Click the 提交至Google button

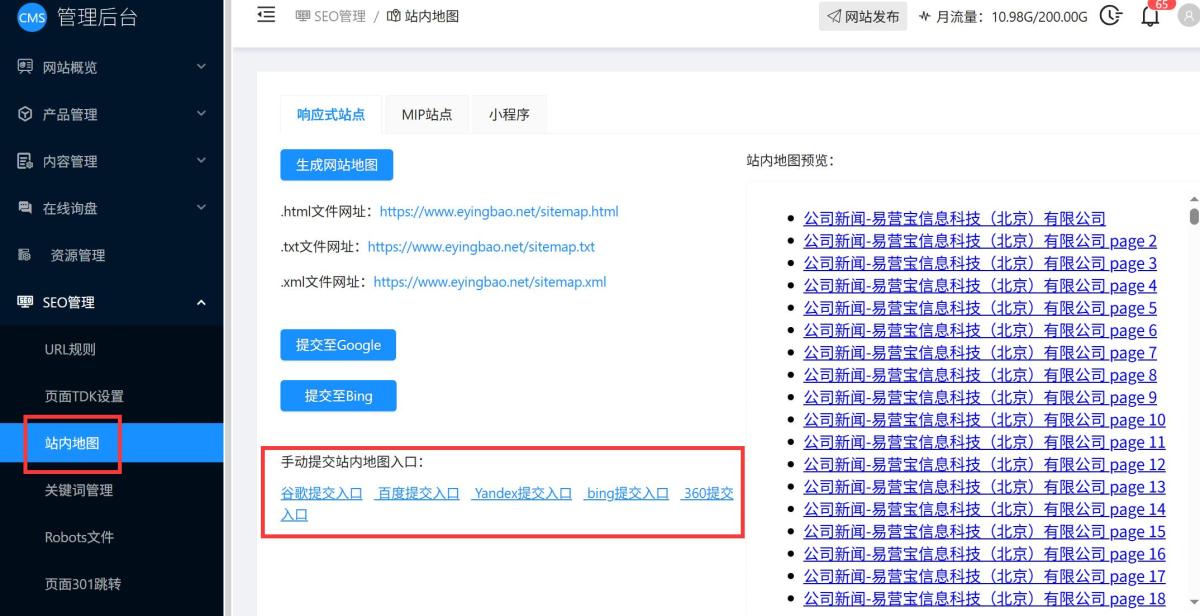point(338,345)
